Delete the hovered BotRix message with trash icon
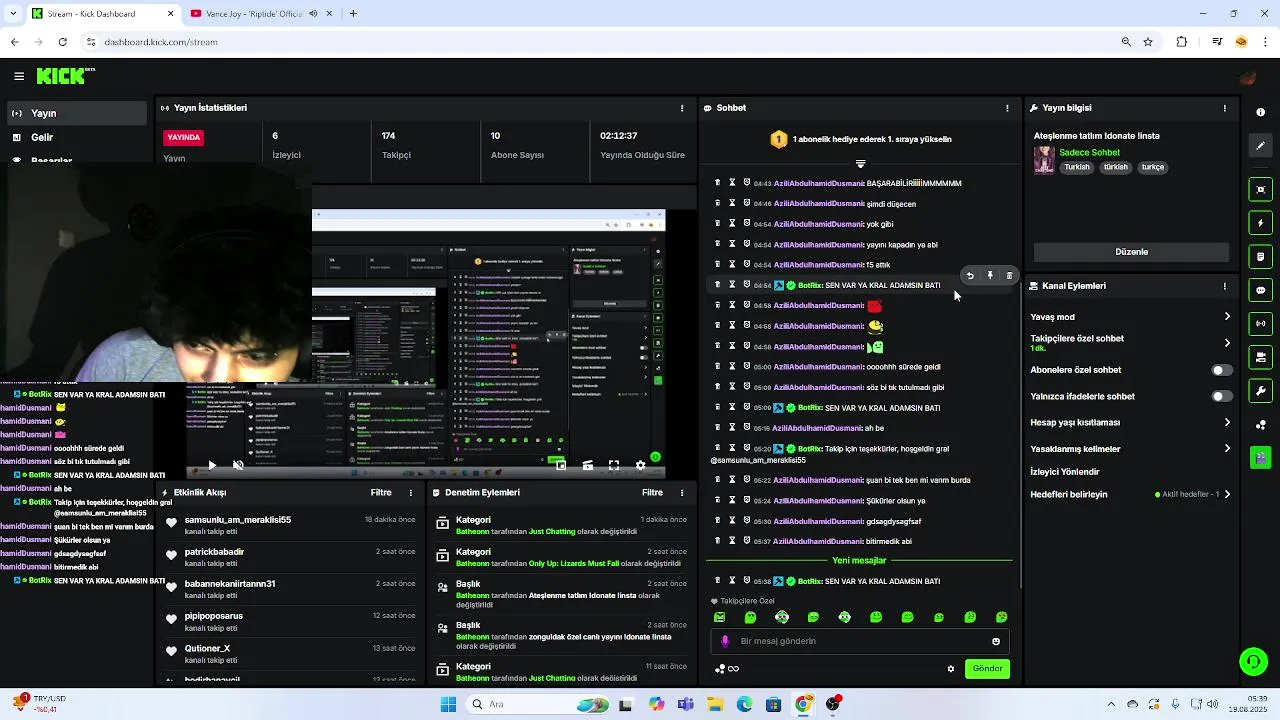The height and width of the screenshot is (720, 1280). (x=1009, y=276)
